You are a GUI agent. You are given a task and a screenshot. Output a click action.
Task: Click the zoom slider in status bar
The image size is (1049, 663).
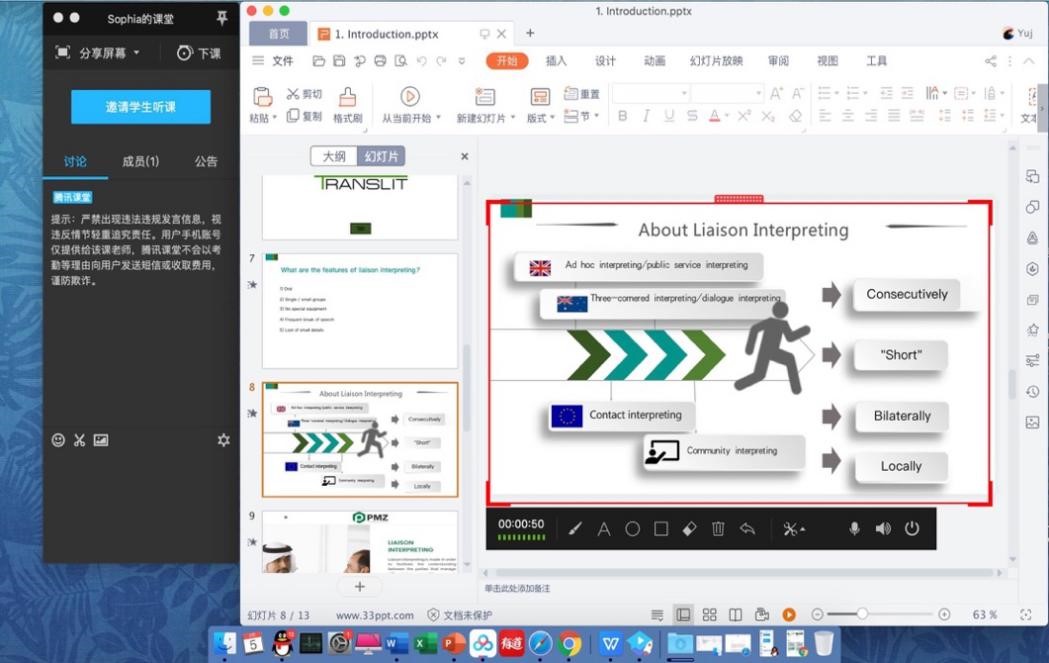coord(862,614)
